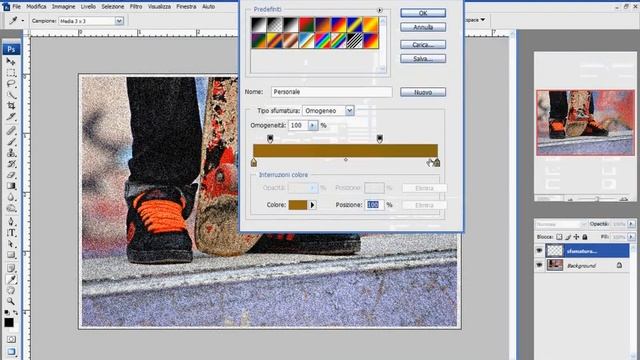640x360 pixels.
Task: Open the Tipo sfumatura dropdown
Action: point(349,111)
